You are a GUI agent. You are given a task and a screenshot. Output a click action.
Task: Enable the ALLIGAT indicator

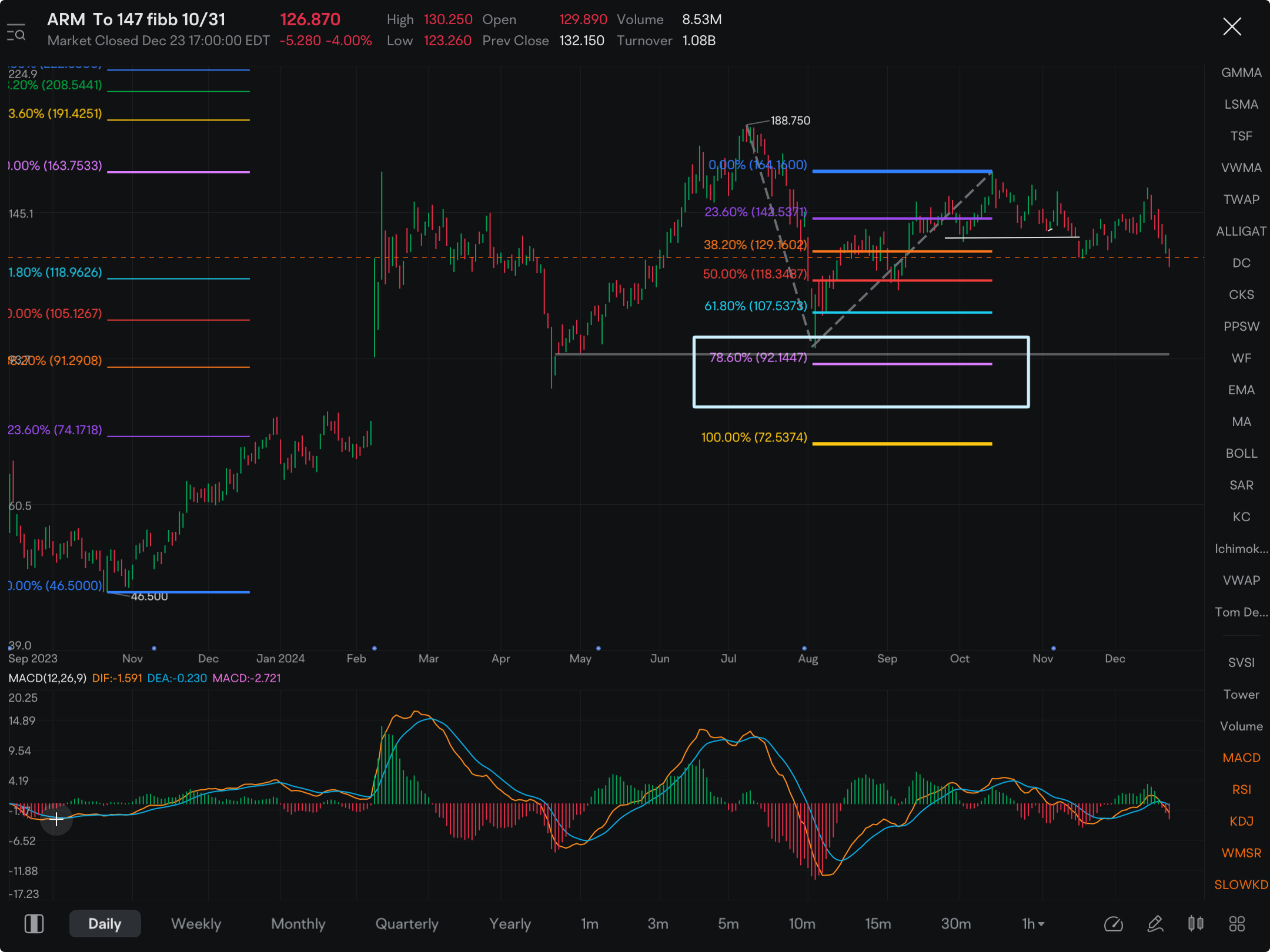click(x=1241, y=232)
